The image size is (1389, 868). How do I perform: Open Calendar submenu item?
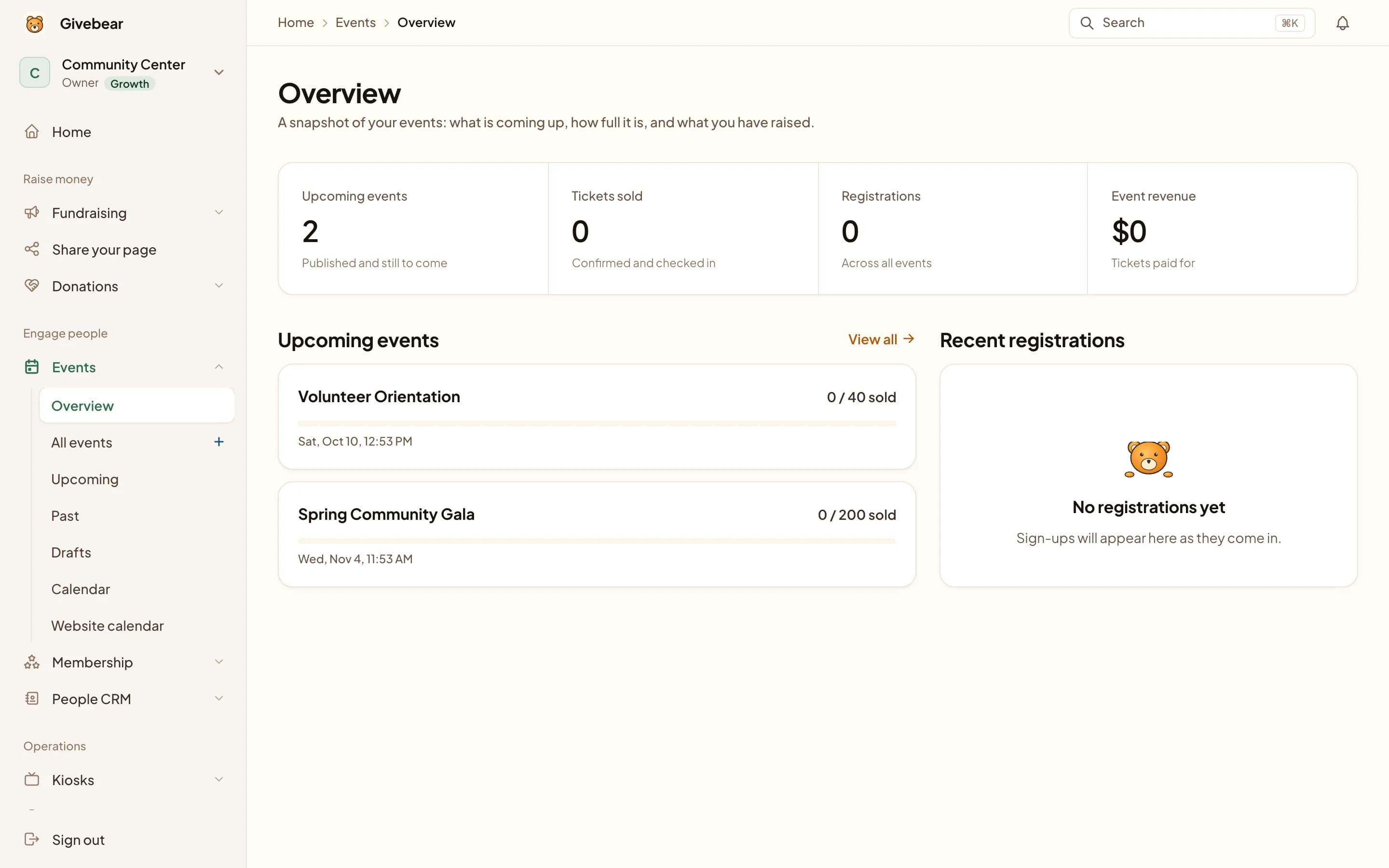coord(136,589)
